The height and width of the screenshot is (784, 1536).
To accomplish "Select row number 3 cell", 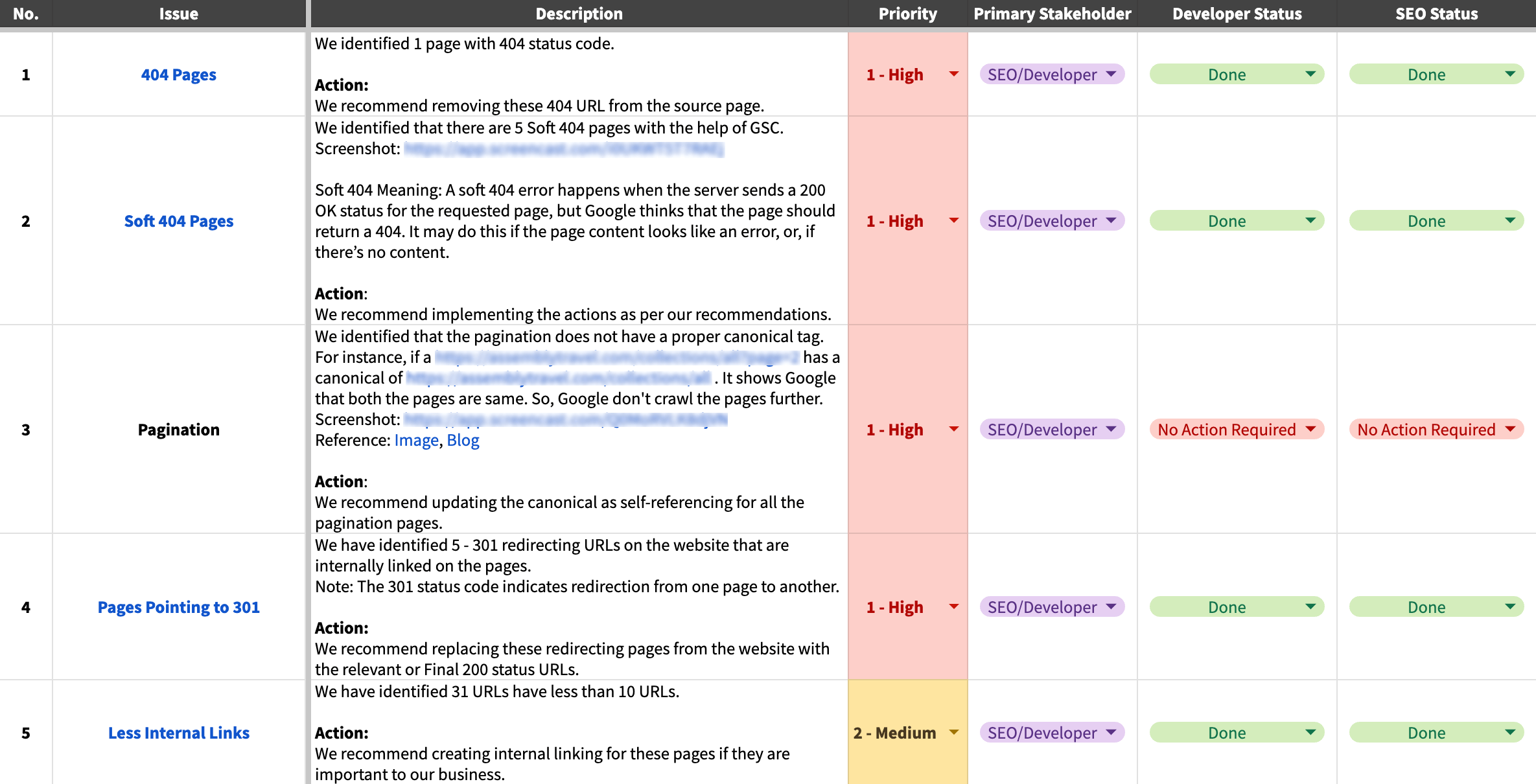I will click(x=26, y=430).
